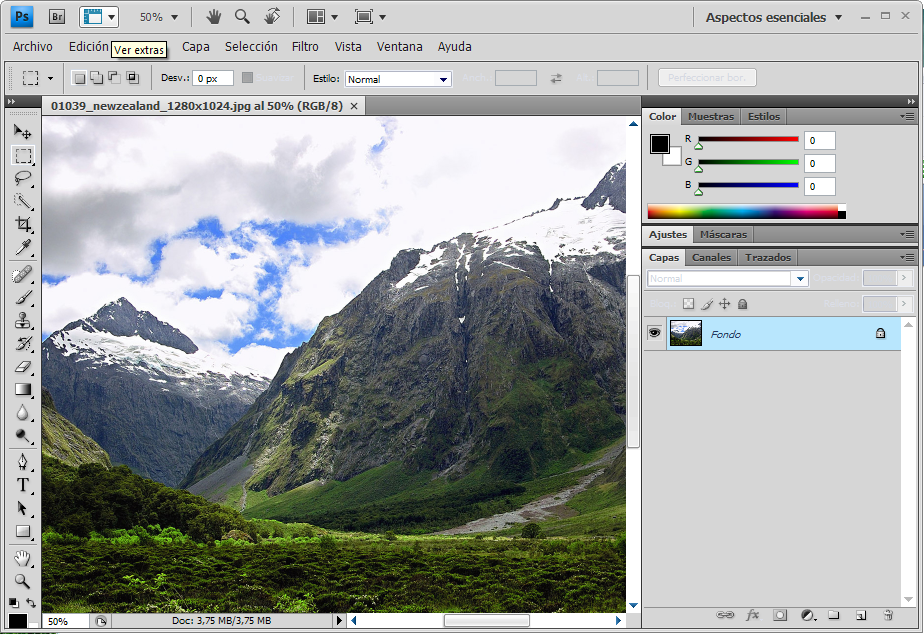Select the Eraser tool
Image resolution: width=924 pixels, height=634 pixels.
tap(22, 367)
